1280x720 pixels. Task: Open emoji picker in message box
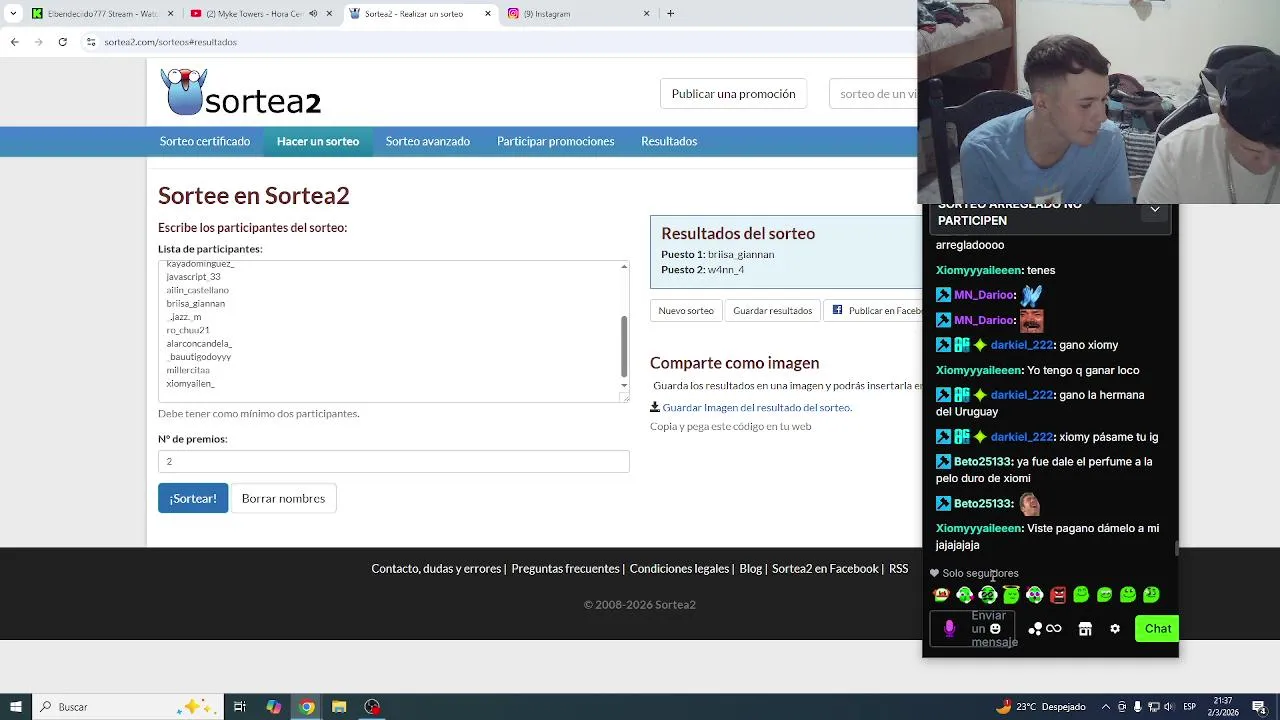coord(995,629)
